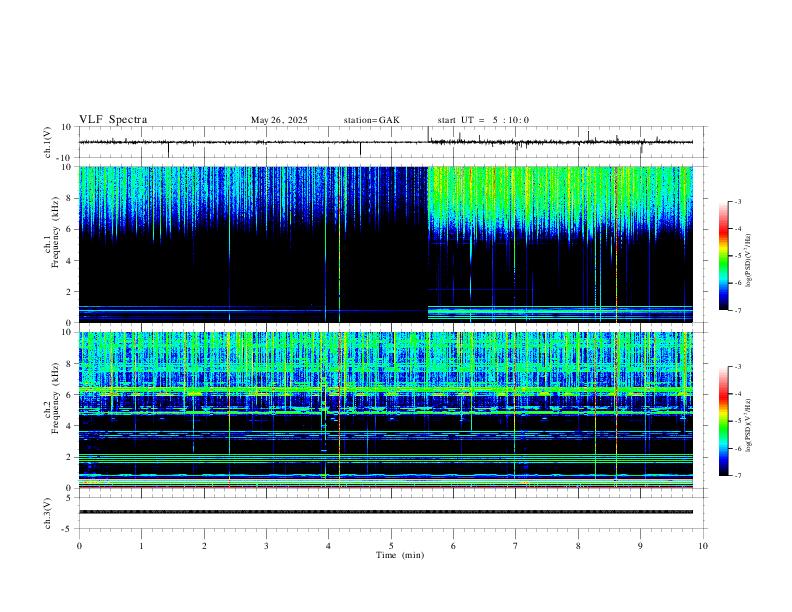
Task: Click the 'Time (min)' axis label
Action: [x=400, y=555]
